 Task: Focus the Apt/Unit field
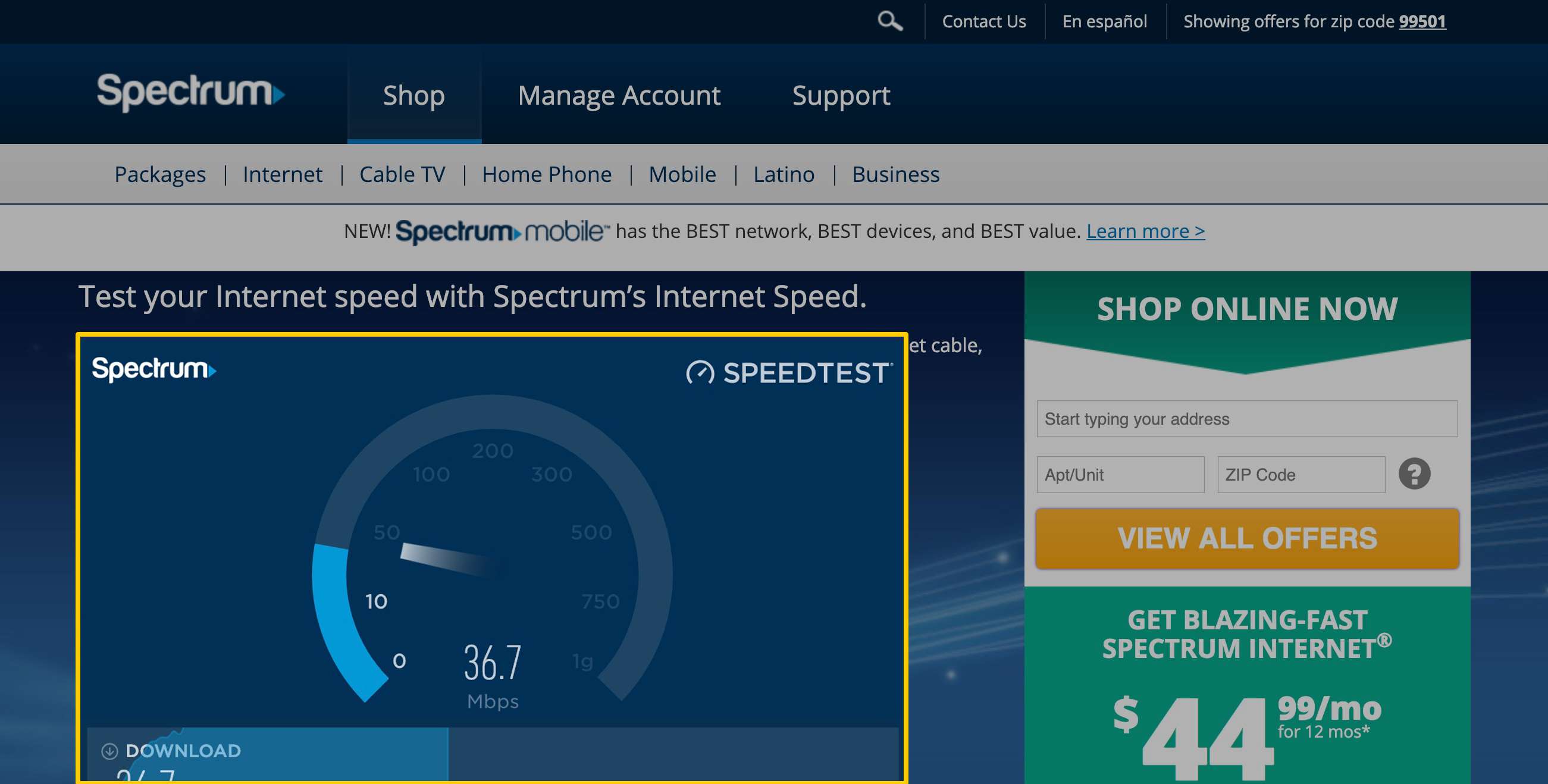click(1120, 475)
